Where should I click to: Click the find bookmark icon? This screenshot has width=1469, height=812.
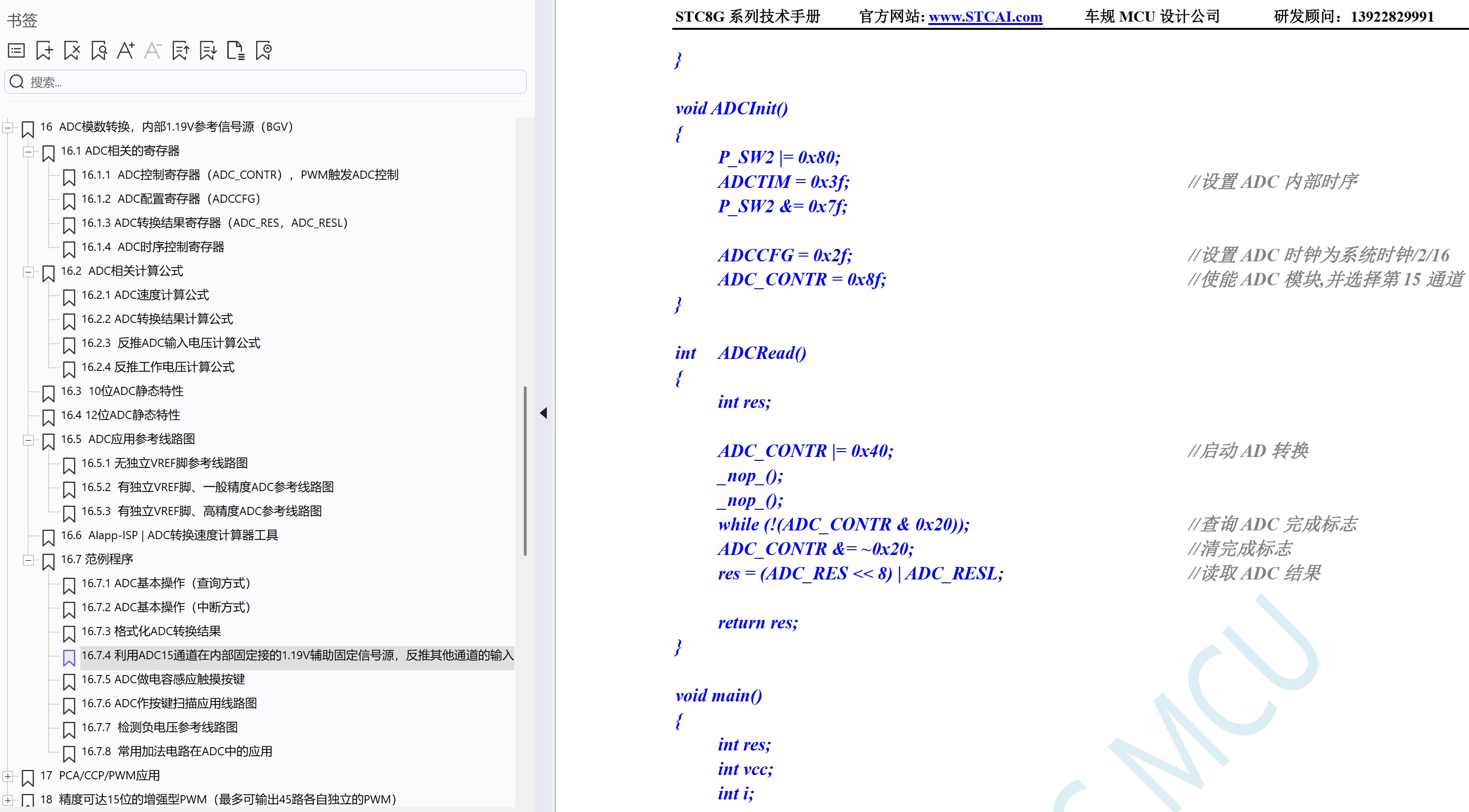(x=99, y=51)
